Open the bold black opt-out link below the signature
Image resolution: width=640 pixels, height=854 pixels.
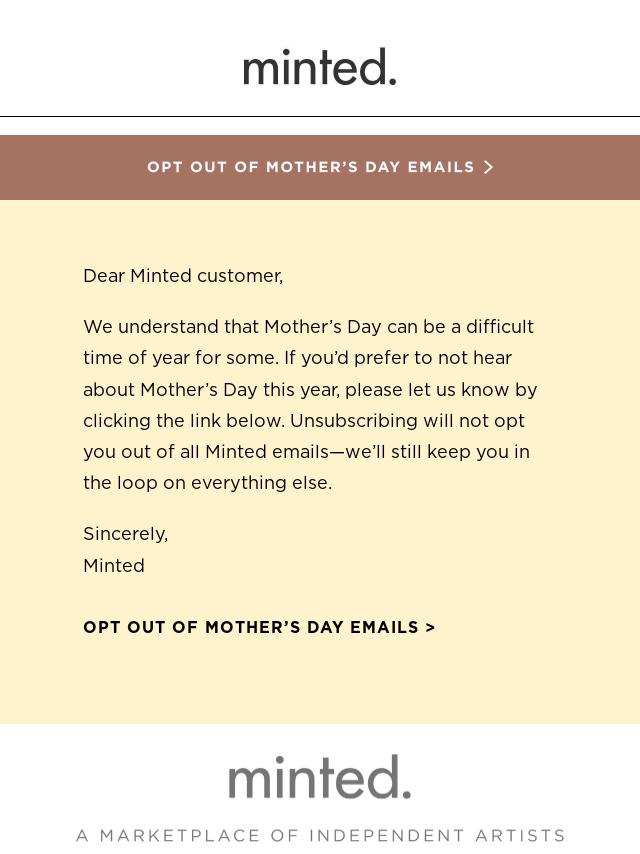pyautogui.click(x=252, y=628)
